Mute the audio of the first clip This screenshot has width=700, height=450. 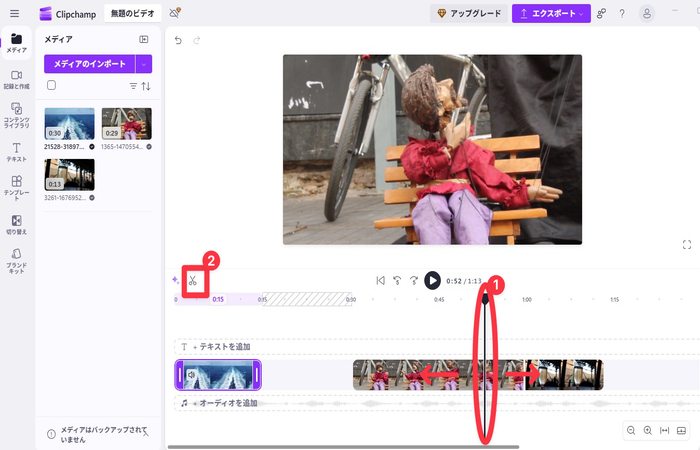click(191, 375)
